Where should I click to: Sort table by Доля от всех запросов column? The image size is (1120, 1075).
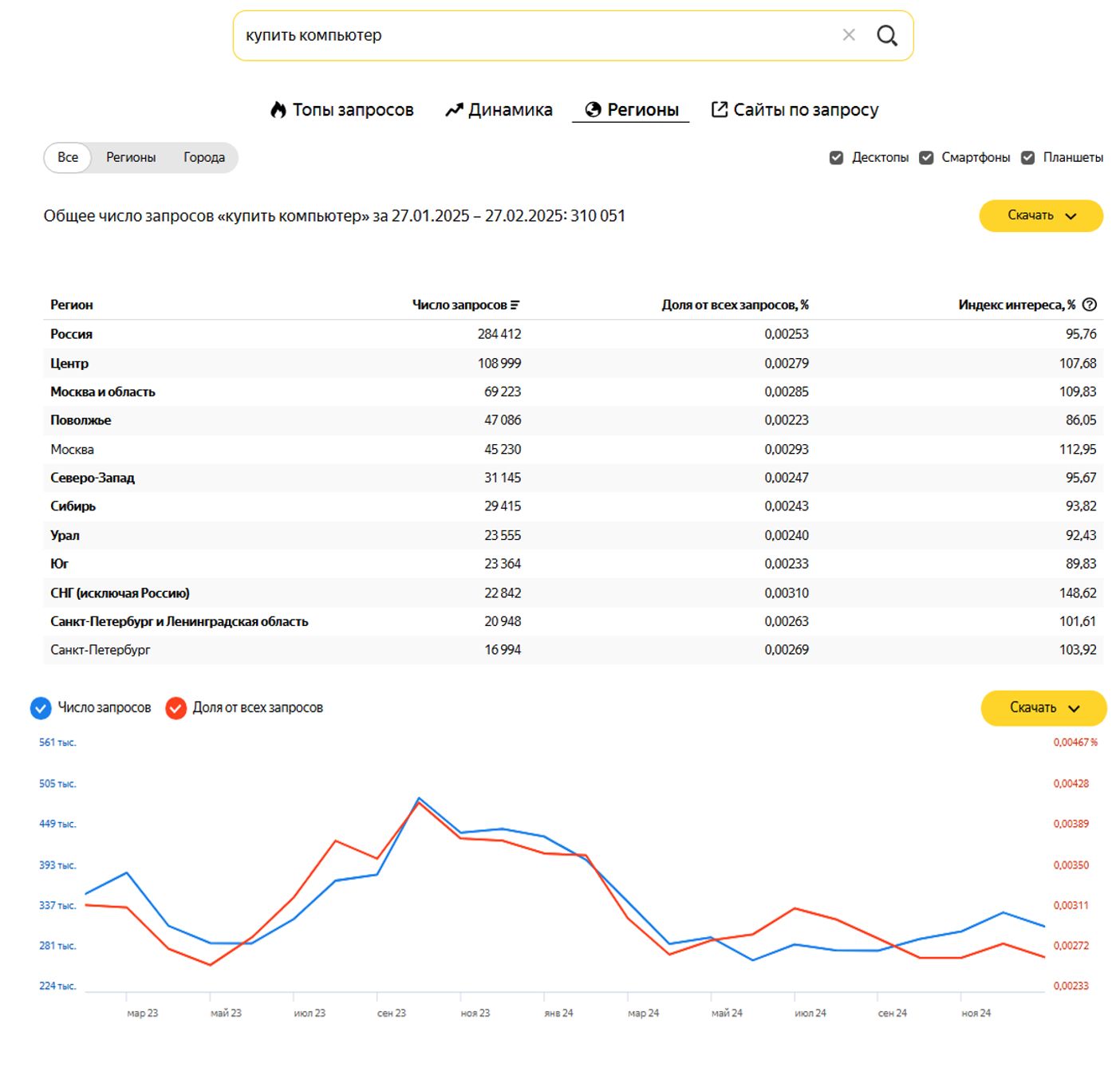734,305
